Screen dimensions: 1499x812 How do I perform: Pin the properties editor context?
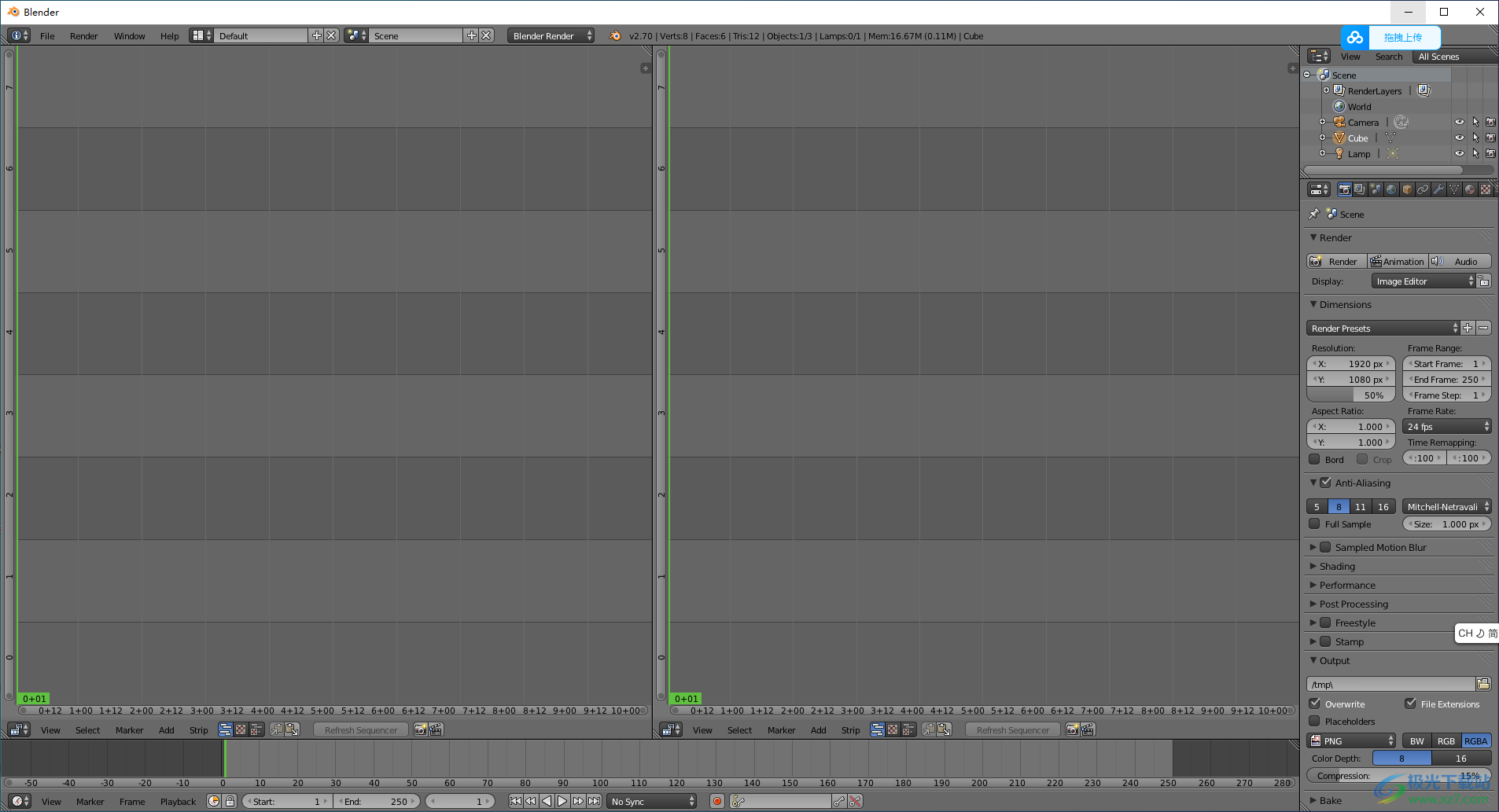[1313, 214]
